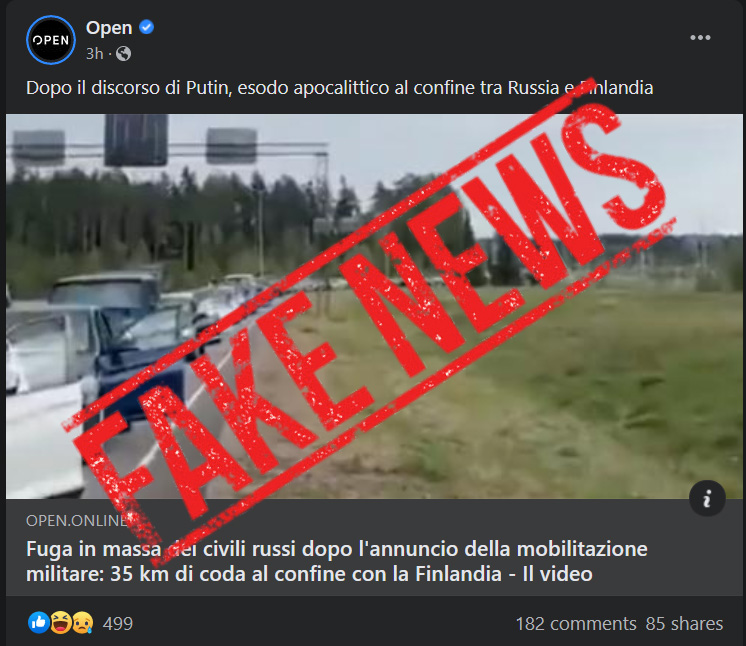Open the video preview thumbnail of cars
The width and height of the screenshot is (746, 646).
374,306
